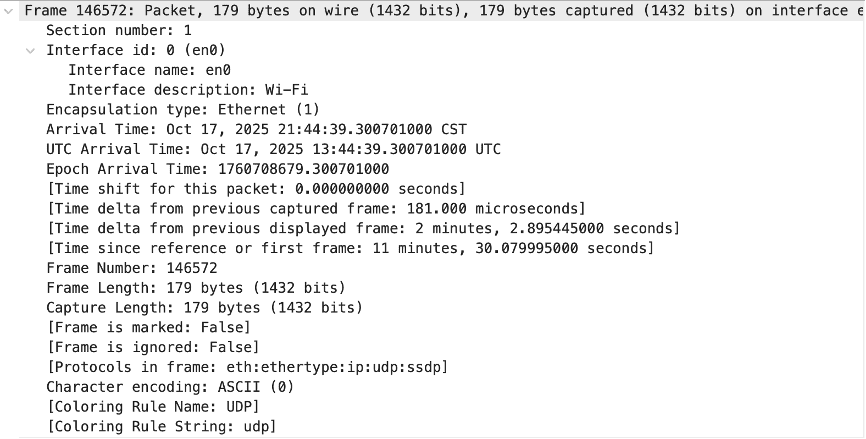Select the Section number row
Viewport: 866px width, 439px height.
coord(118,30)
